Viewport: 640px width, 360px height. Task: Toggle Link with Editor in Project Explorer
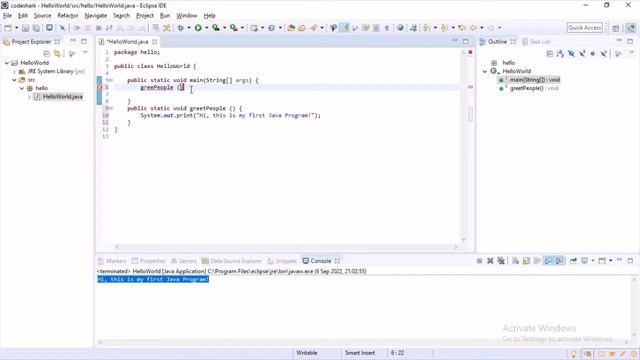click(x=57, y=53)
